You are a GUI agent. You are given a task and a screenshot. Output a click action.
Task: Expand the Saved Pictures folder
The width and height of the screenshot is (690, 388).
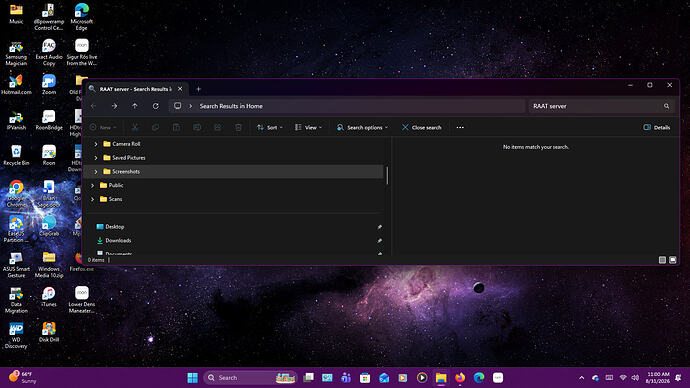click(95, 157)
